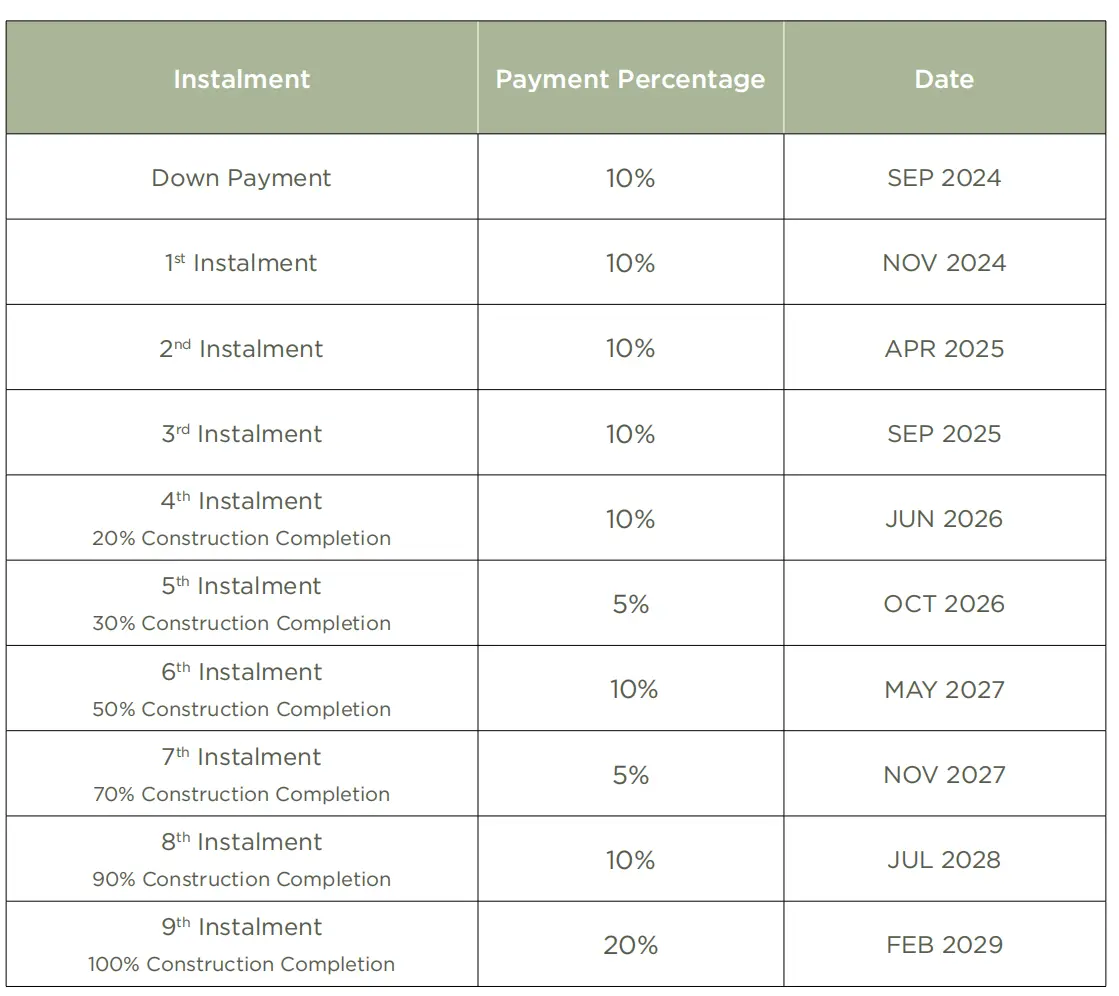
Task: Click the NOV 2024 date
Action: [x=944, y=263]
